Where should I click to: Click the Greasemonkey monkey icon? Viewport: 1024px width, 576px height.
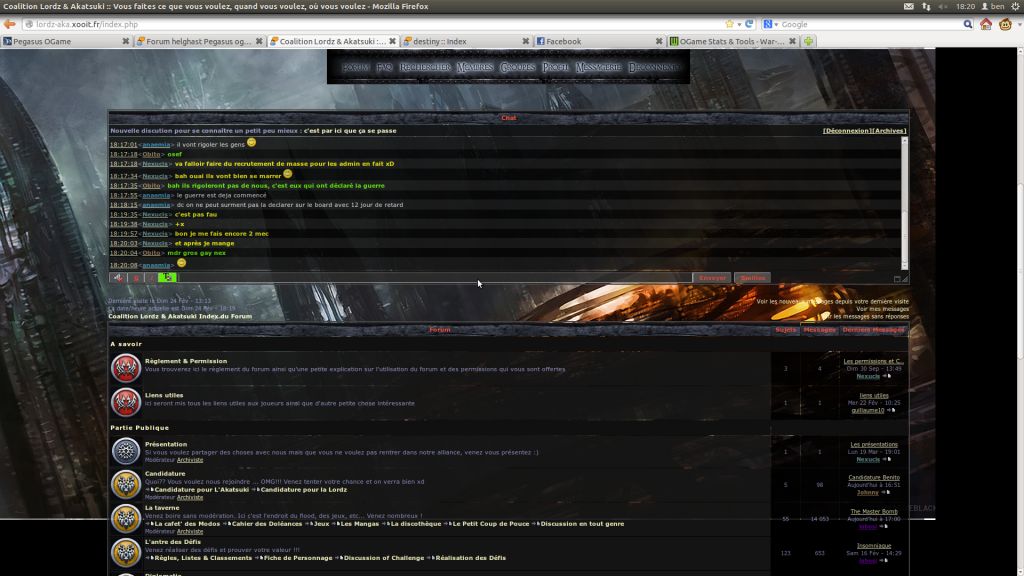pos(1005,24)
